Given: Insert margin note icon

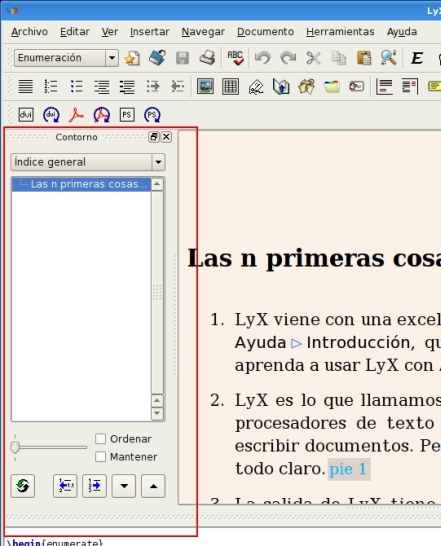Looking at the screenshot, I should [x=307, y=86].
